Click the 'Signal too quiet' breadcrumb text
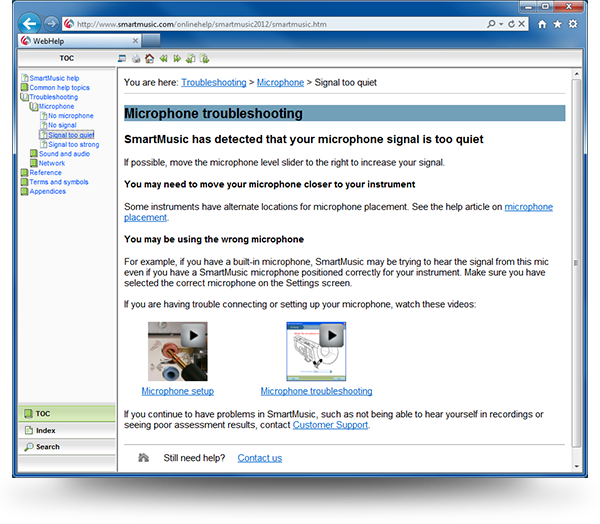 click(x=346, y=82)
